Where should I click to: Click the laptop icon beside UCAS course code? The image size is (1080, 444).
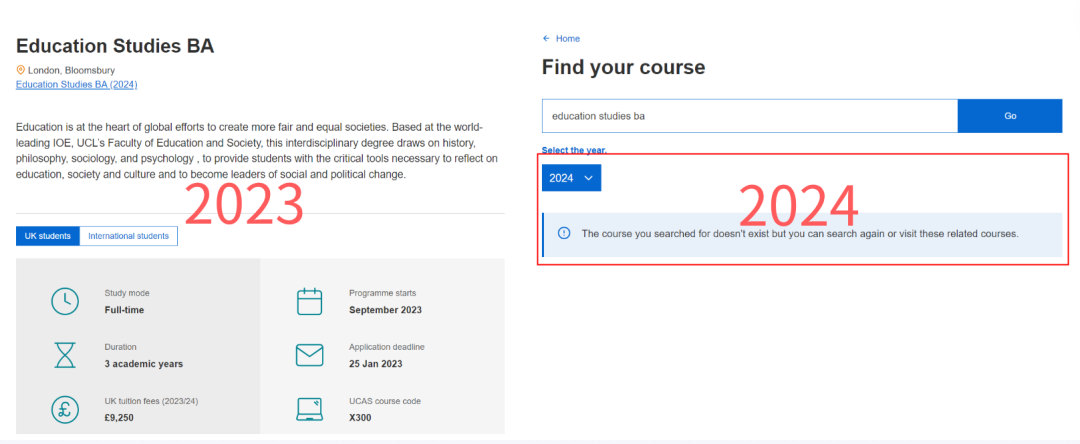310,409
